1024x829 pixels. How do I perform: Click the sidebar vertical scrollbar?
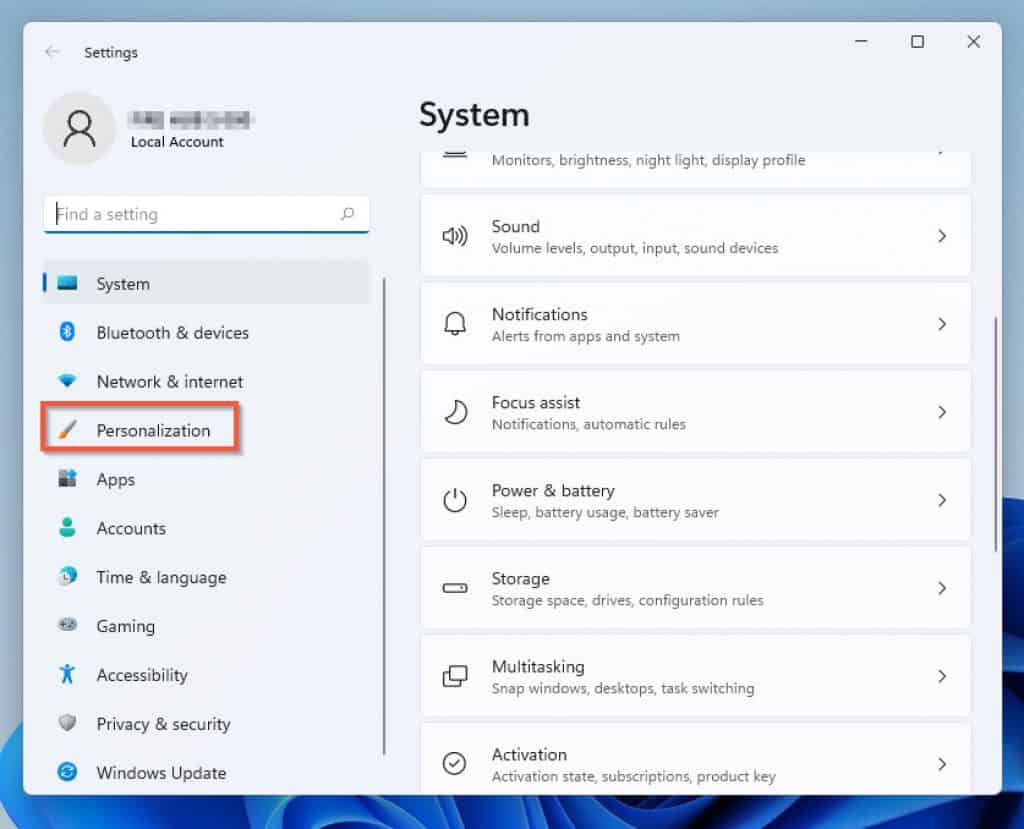(384, 516)
